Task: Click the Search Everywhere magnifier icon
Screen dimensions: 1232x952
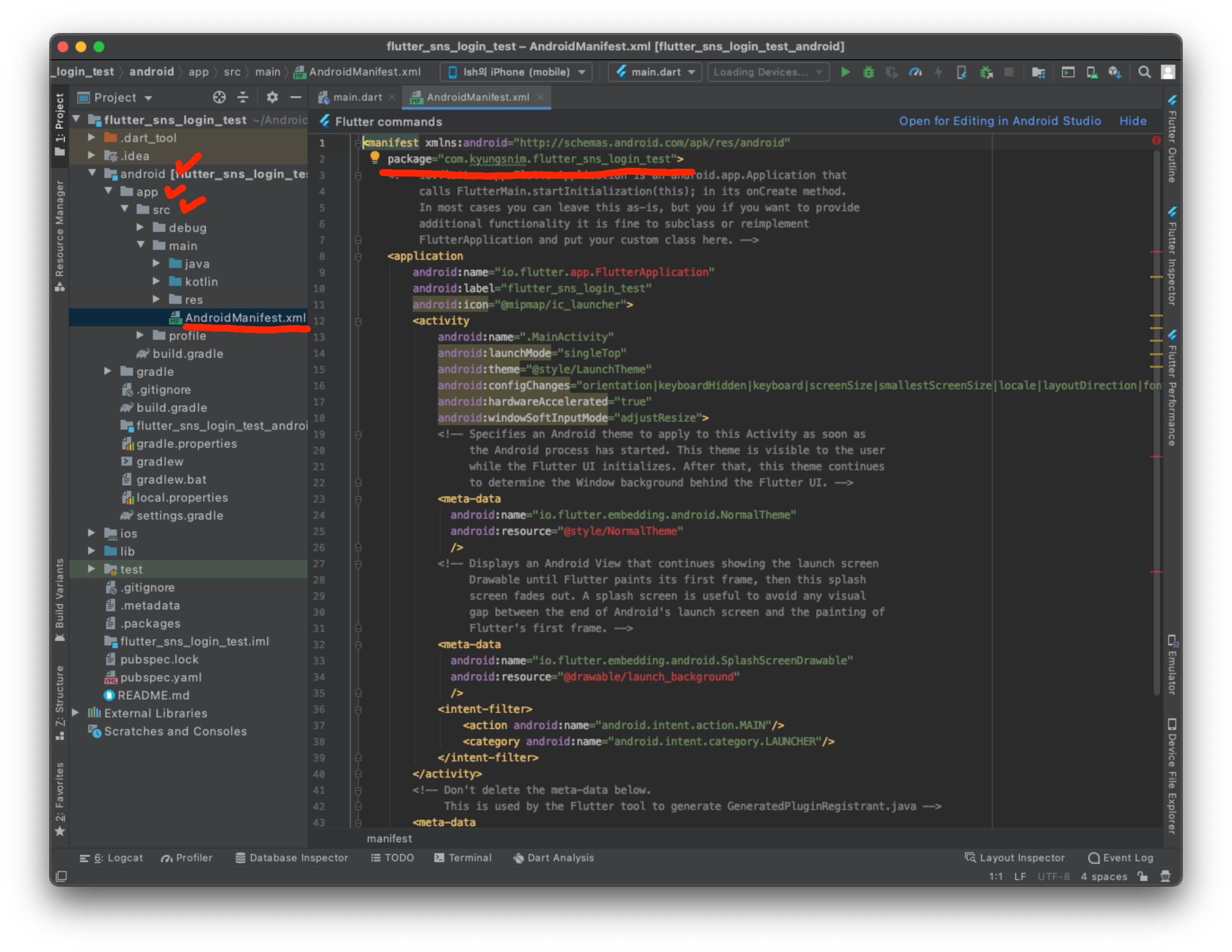Action: click(1144, 72)
